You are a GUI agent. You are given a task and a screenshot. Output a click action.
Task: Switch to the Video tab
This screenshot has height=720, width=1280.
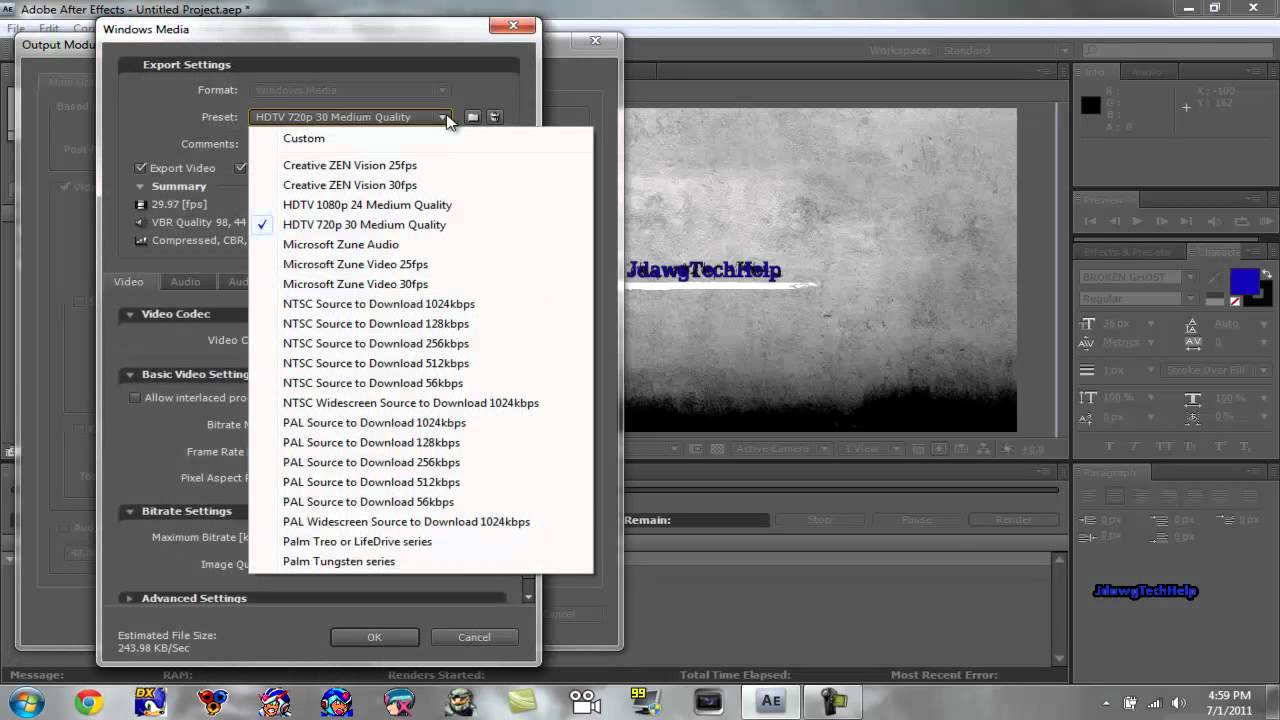[x=128, y=282]
